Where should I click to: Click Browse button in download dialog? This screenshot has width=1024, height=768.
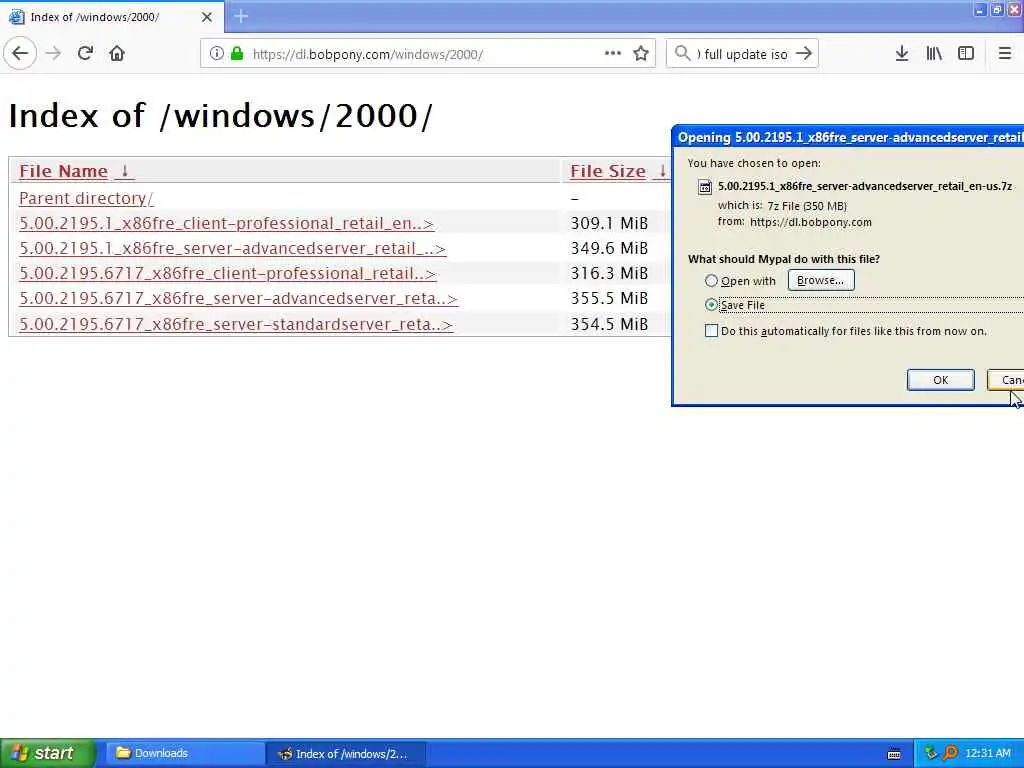(821, 280)
